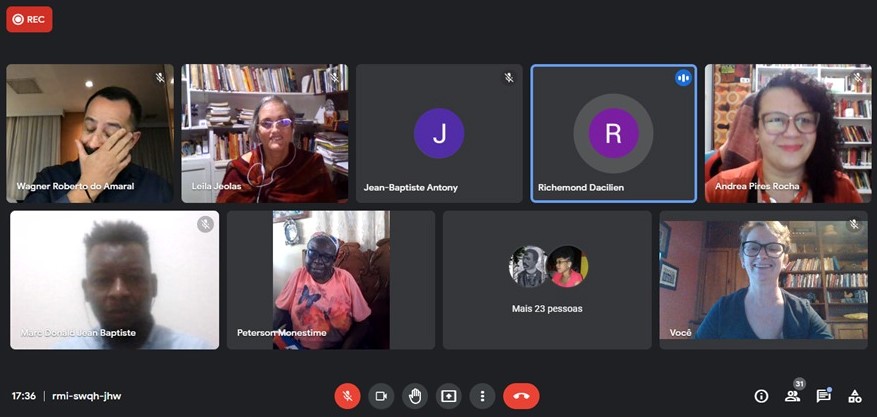Select Andrea Pires Rocha's video tile
The image size is (877, 417).
pos(788,134)
